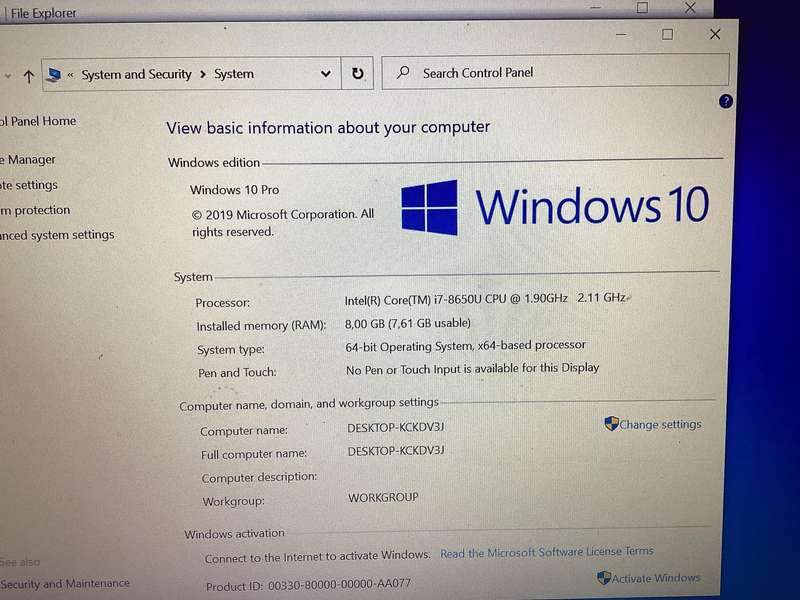Click the heading View basic information about your computer

coord(328,127)
